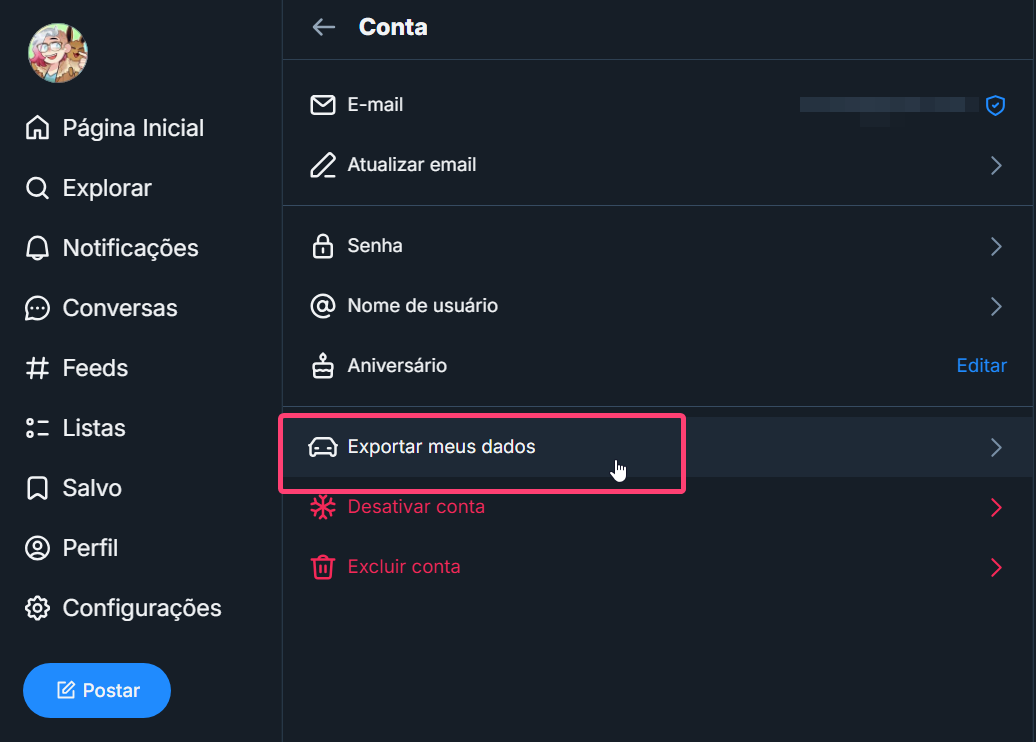Go to Página Inicial home icon

coord(37,128)
